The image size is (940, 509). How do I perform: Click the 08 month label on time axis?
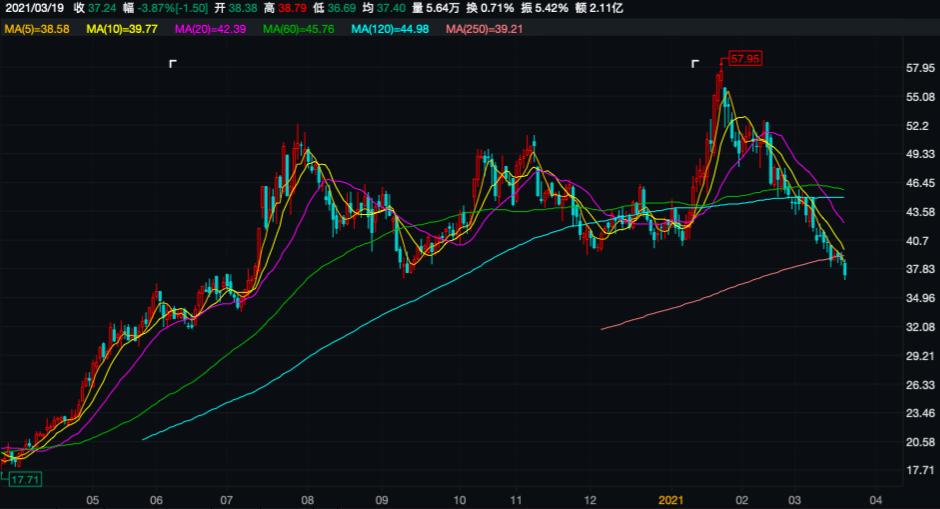[x=307, y=498]
